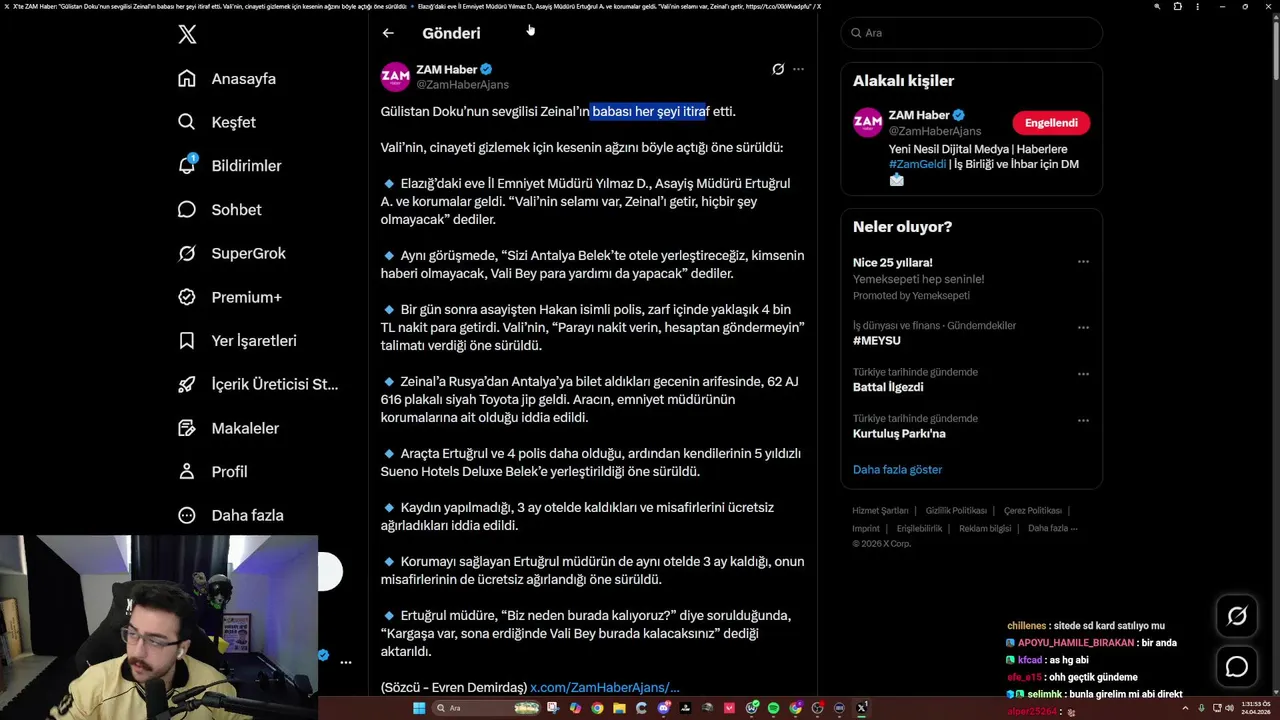Click ZAM Haber author name on post
This screenshot has height=720, width=1280.
[447, 69]
